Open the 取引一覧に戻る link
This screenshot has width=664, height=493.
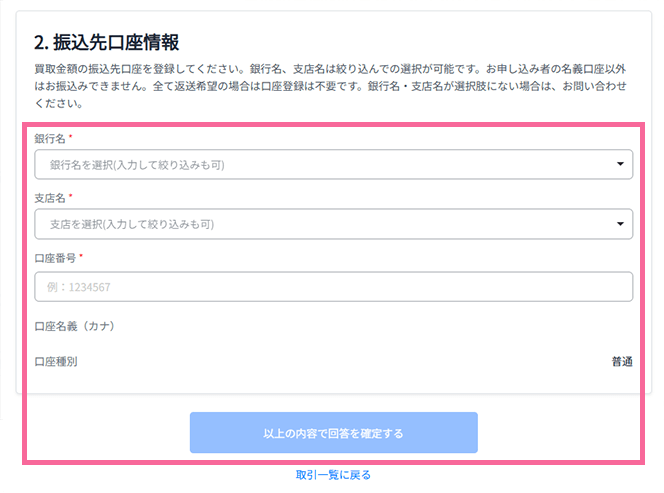(333, 475)
